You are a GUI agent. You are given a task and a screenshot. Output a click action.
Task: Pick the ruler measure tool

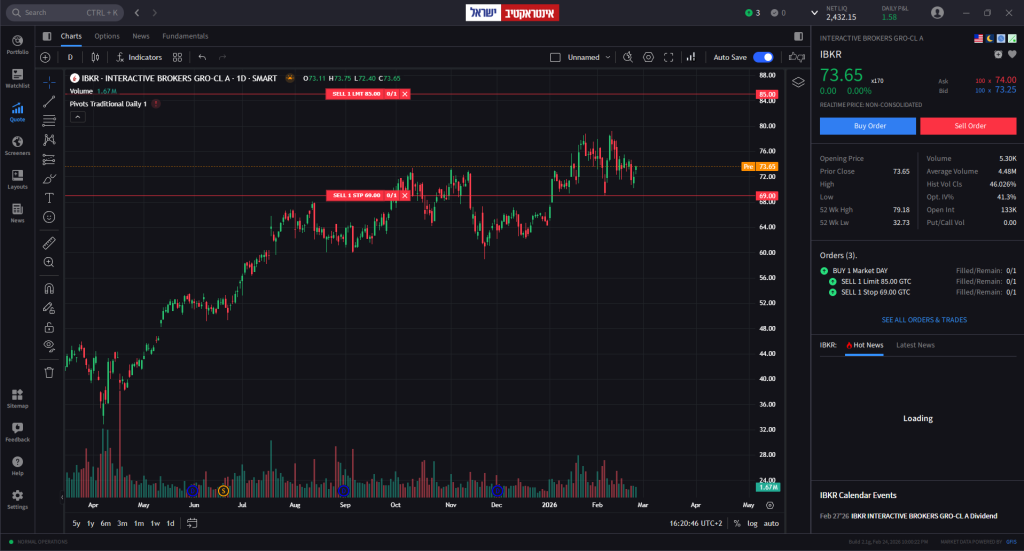point(49,242)
